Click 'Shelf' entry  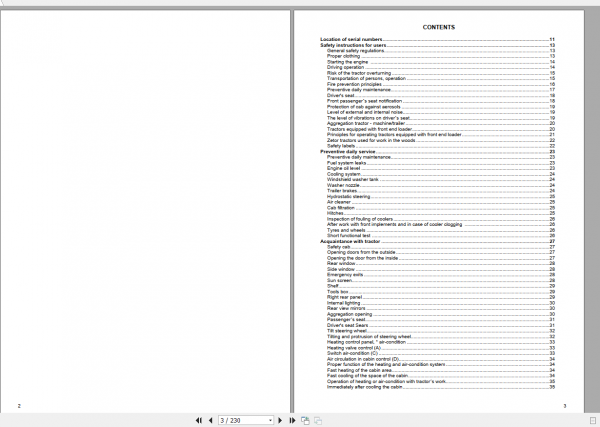[333, 286]
